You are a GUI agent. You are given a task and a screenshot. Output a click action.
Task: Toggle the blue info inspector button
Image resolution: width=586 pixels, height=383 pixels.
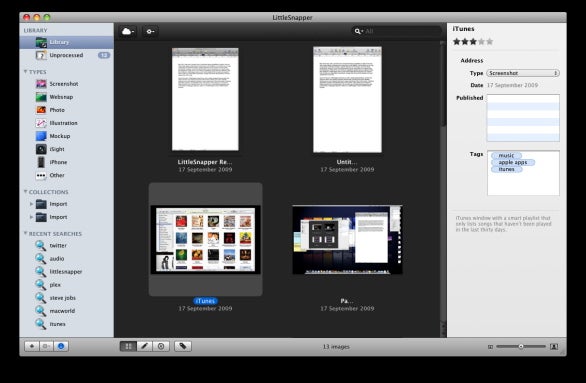pyautogui.click(x=61, y=346)
